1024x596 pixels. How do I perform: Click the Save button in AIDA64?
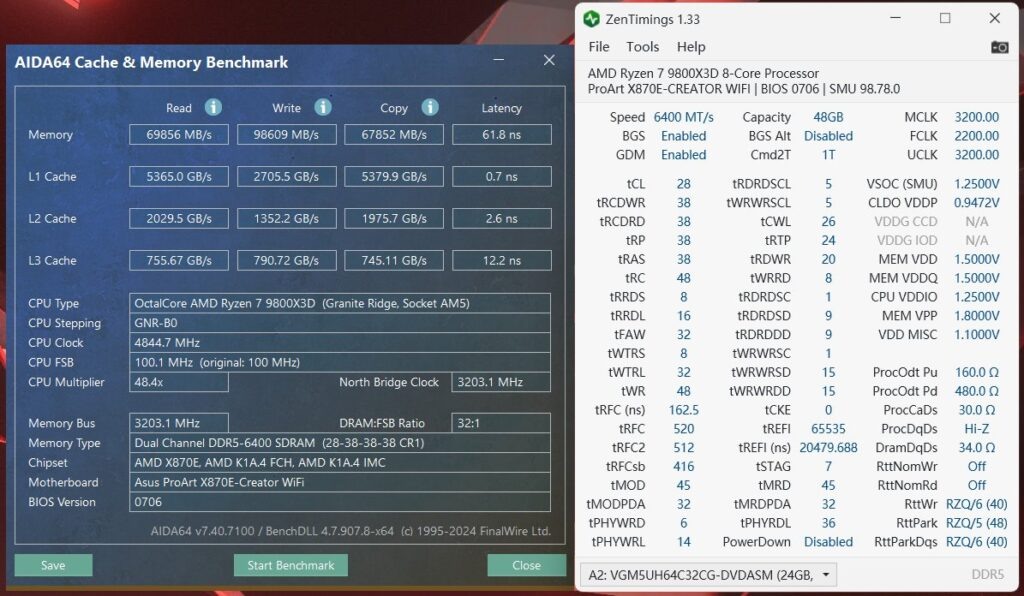(54, 565)
